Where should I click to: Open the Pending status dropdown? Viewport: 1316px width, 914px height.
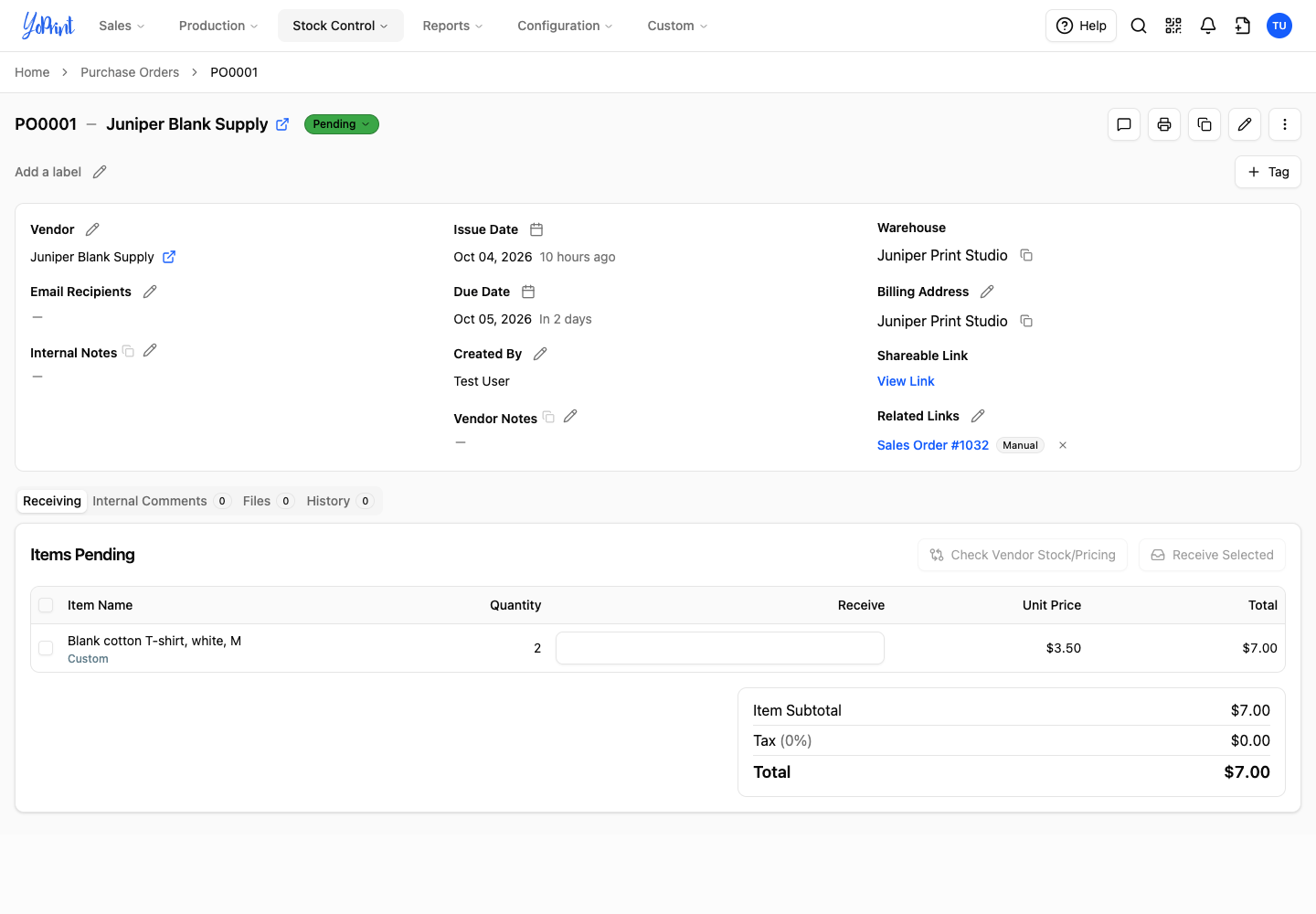[x=342, y=124]
